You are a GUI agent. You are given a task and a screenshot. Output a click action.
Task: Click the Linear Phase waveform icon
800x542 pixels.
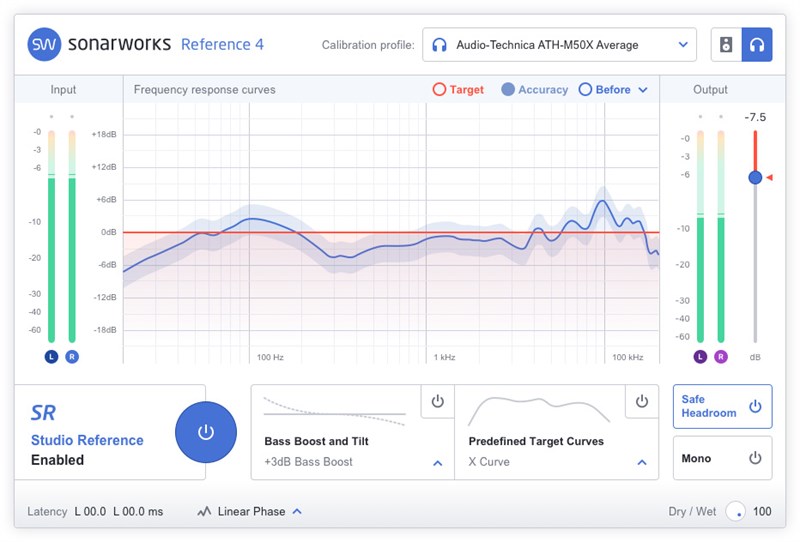[204, 512]
